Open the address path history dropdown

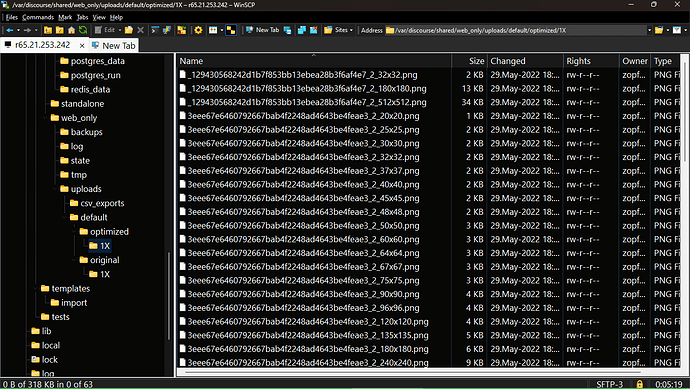(x=650, y=30)
